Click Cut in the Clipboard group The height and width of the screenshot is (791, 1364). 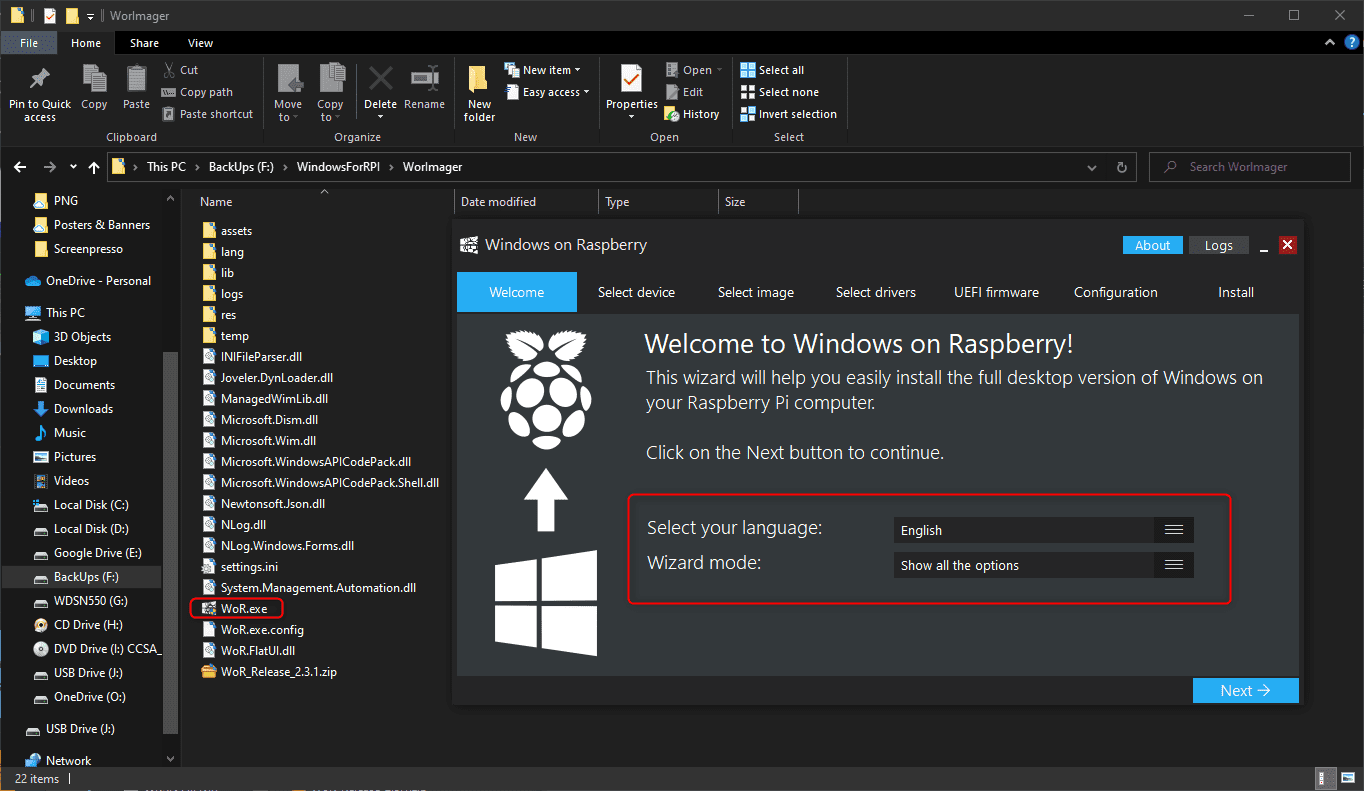click(180, 70)
